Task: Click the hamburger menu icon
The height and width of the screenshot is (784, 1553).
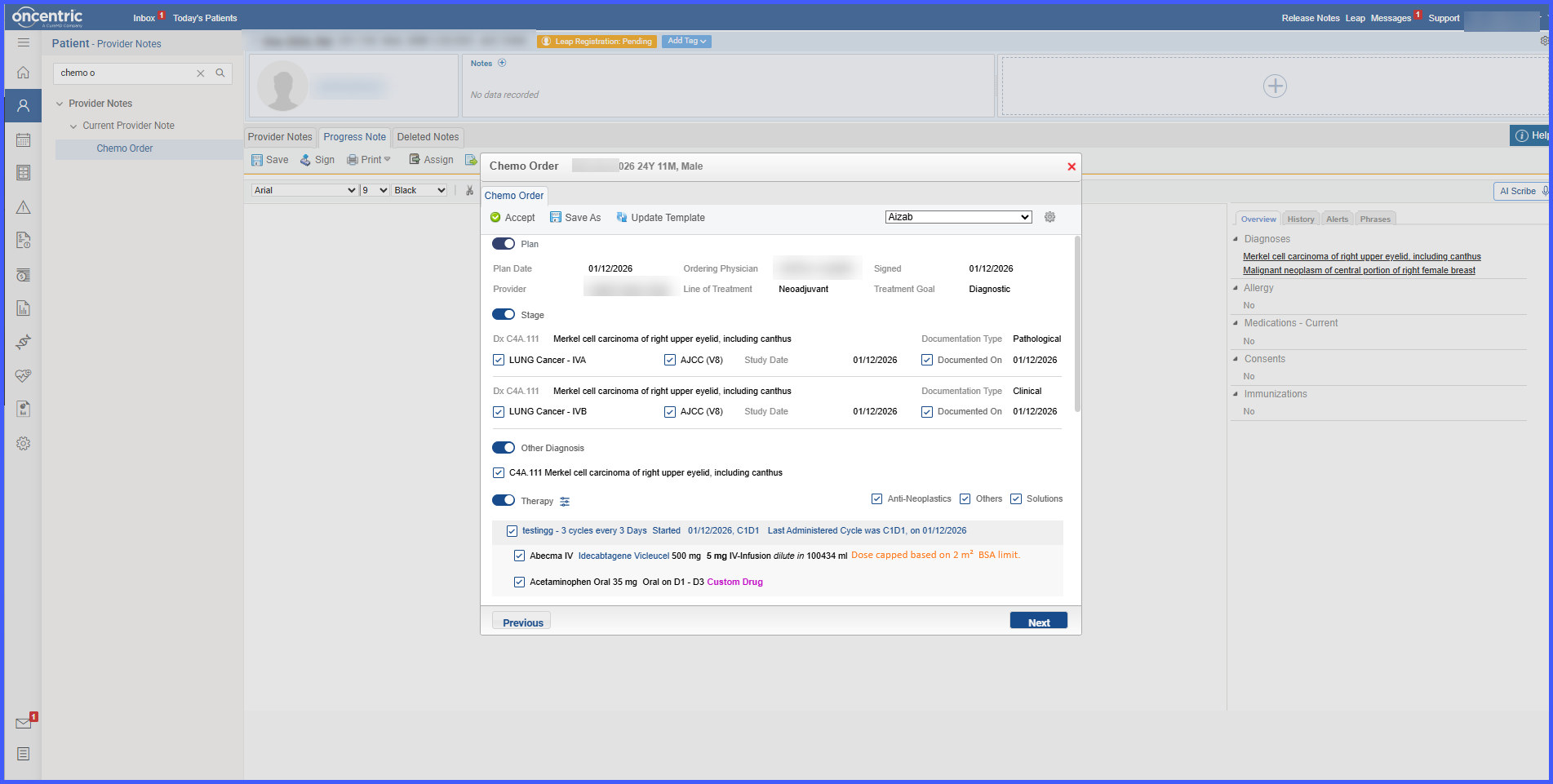Action: 23,42
